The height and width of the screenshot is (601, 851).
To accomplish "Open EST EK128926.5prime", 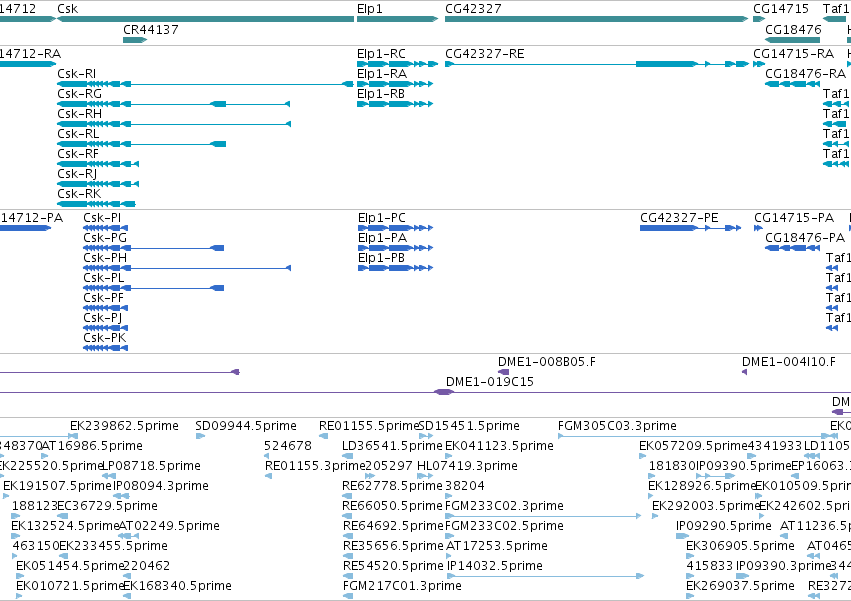I will coord(702,486).
